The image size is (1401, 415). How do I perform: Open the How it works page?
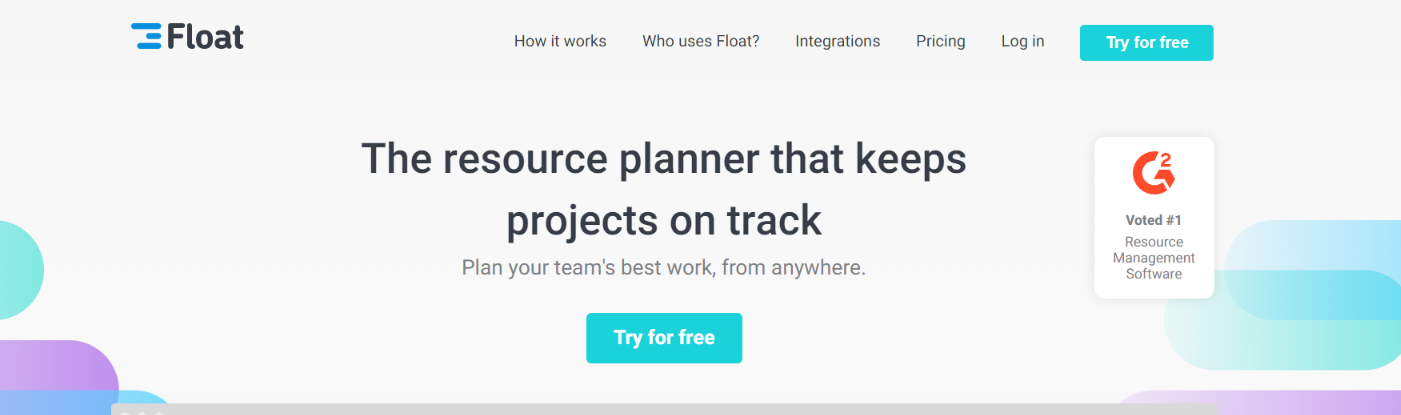pyautogui.click(x=560, y=41)
